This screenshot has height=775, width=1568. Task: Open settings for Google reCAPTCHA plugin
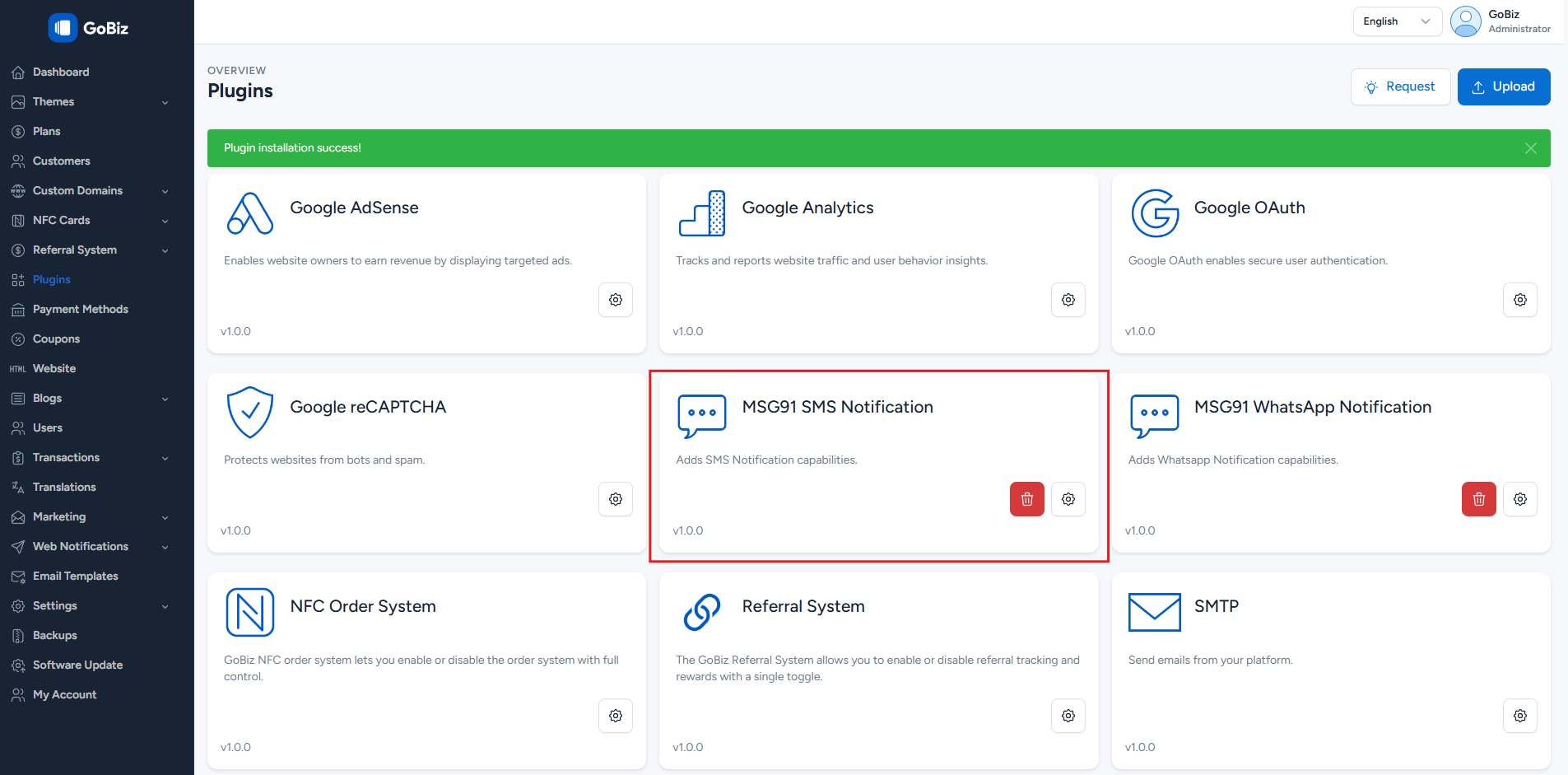coord(616,499)
